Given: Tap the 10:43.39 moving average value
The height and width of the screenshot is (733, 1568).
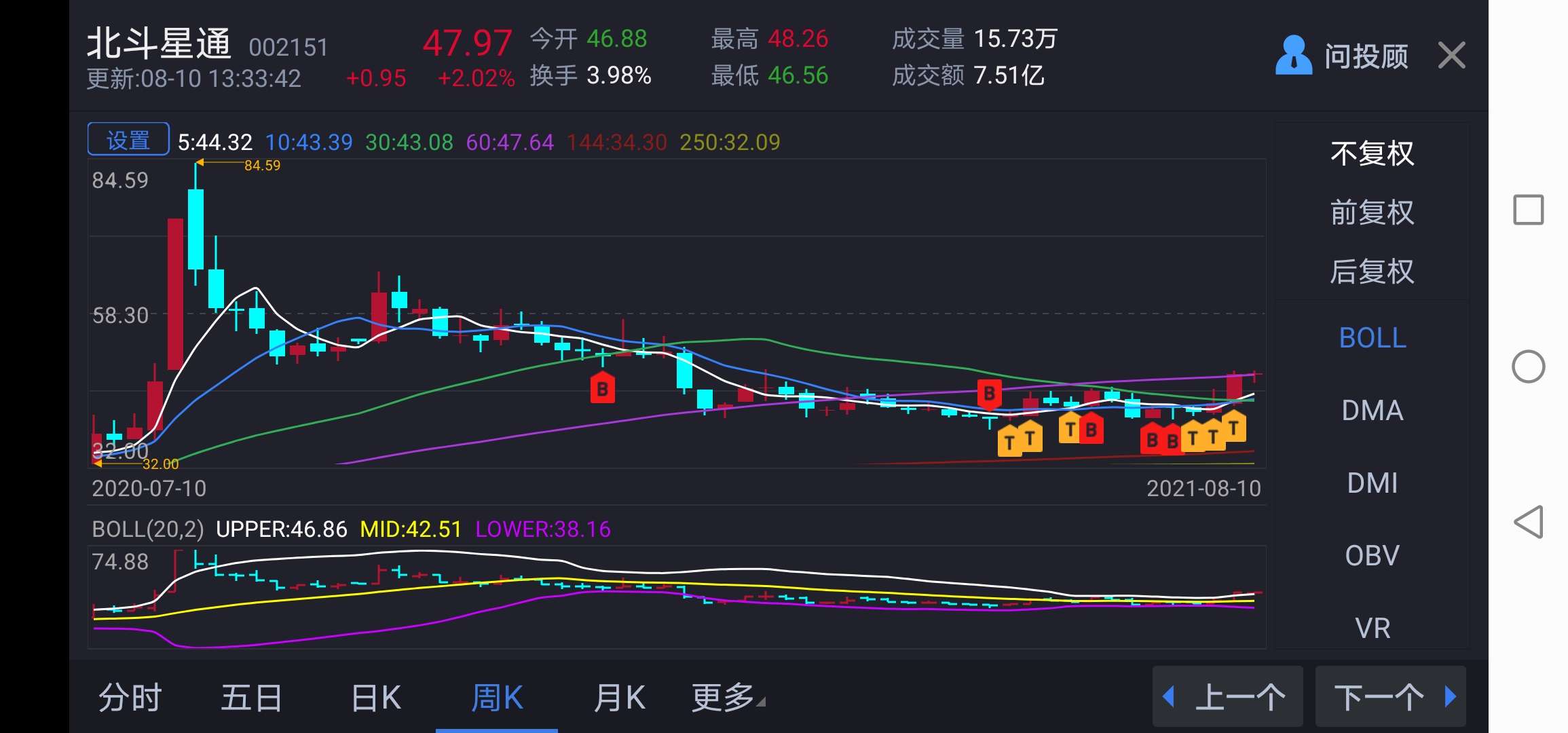Looking at the screenshot, I should [309, 143].
